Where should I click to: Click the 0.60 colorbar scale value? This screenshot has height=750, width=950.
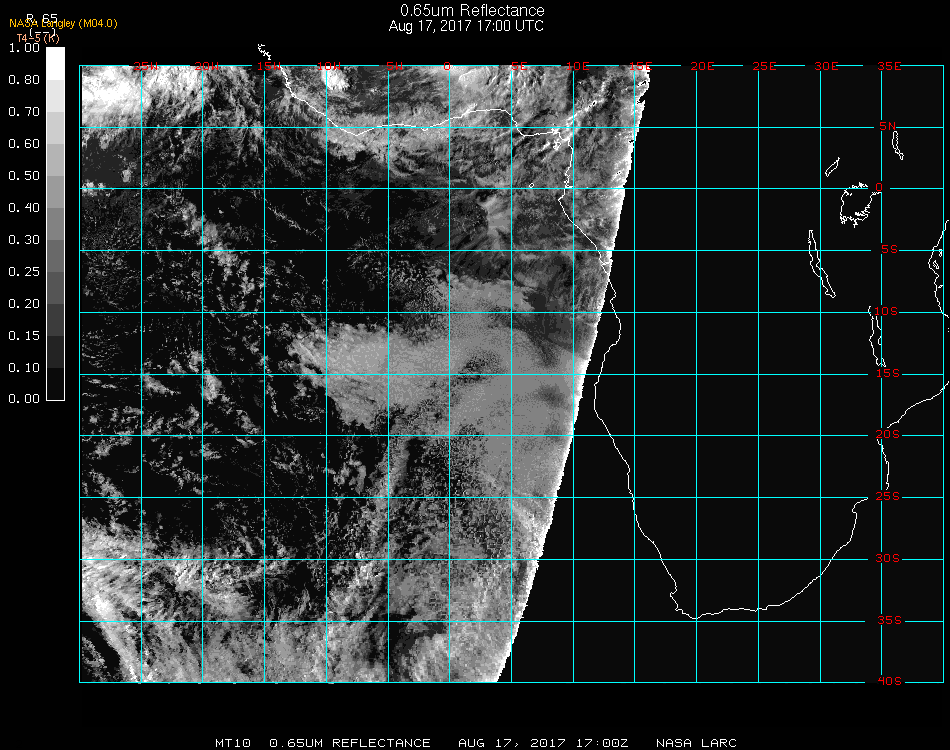24,144
